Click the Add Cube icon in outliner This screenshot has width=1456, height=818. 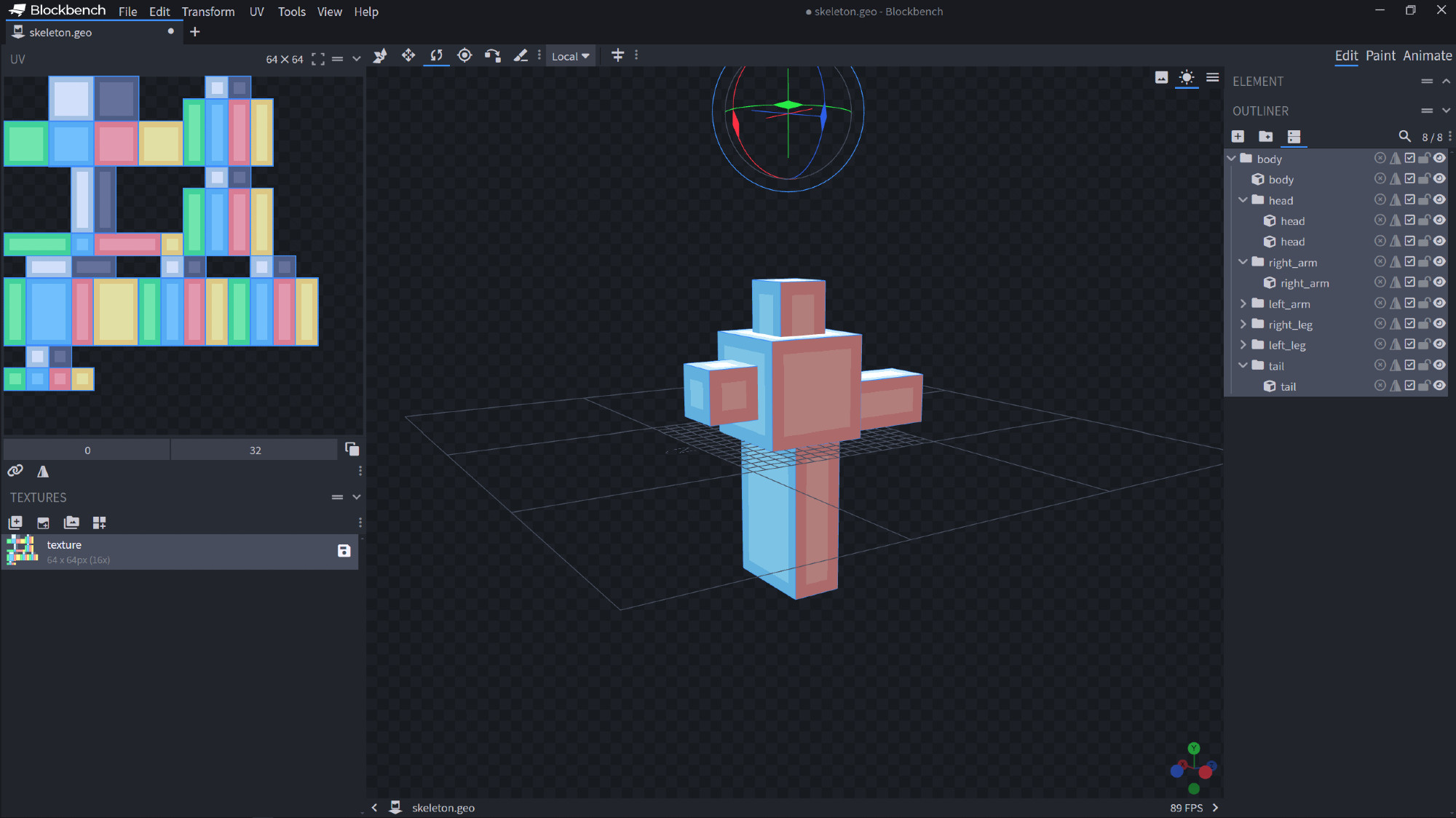click(x=1238, y=136)
